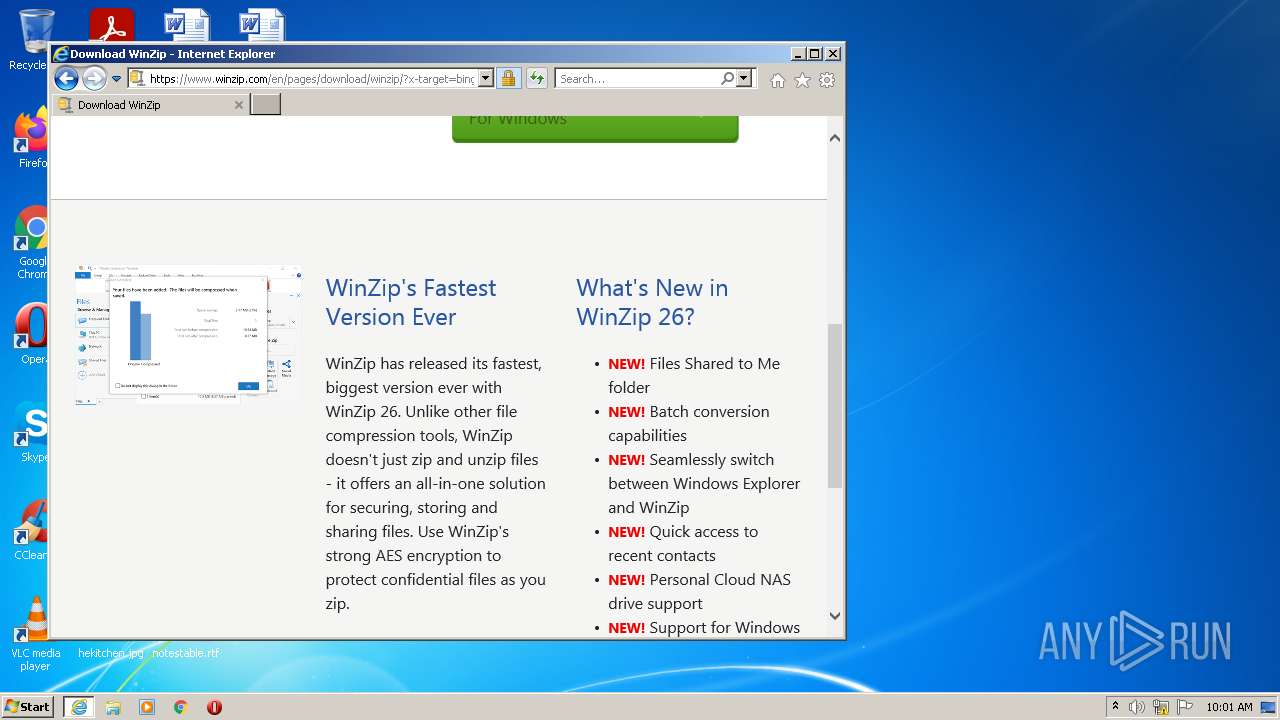Viewport: 1280px width, 720px height.
Task: Click the volume speaker tray icon
Action: click(1137, 707)
